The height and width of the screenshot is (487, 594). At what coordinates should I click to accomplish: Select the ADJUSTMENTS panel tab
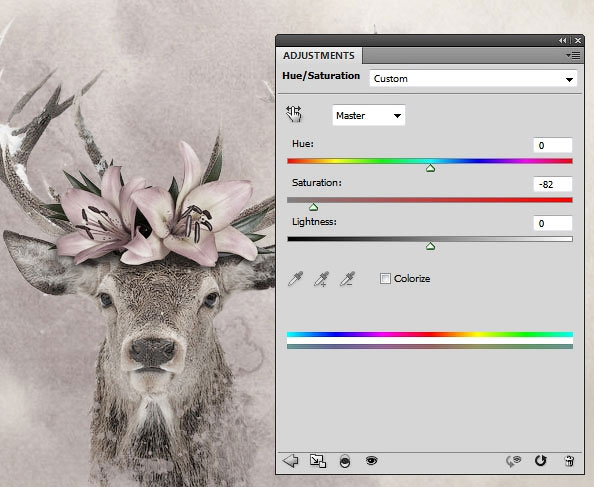(319, 56)
